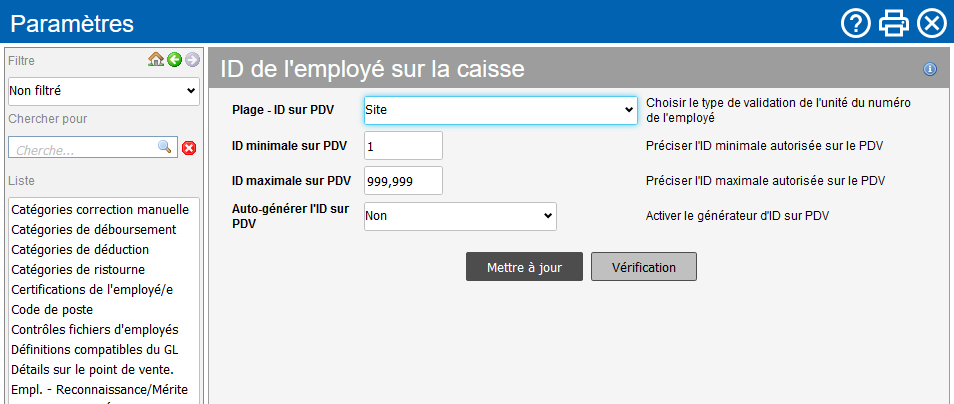954x404 pixels.
Task: Open 'Définitions compatibles du GL' list item
Action: 94,350
